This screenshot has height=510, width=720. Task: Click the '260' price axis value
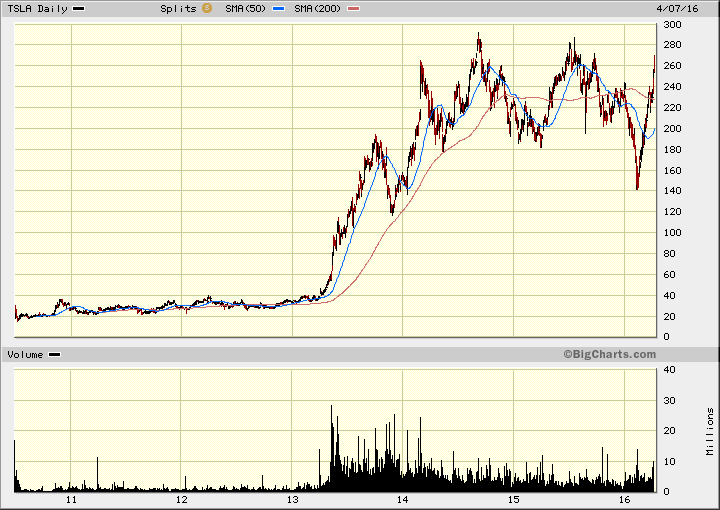[x=672, y=66]
